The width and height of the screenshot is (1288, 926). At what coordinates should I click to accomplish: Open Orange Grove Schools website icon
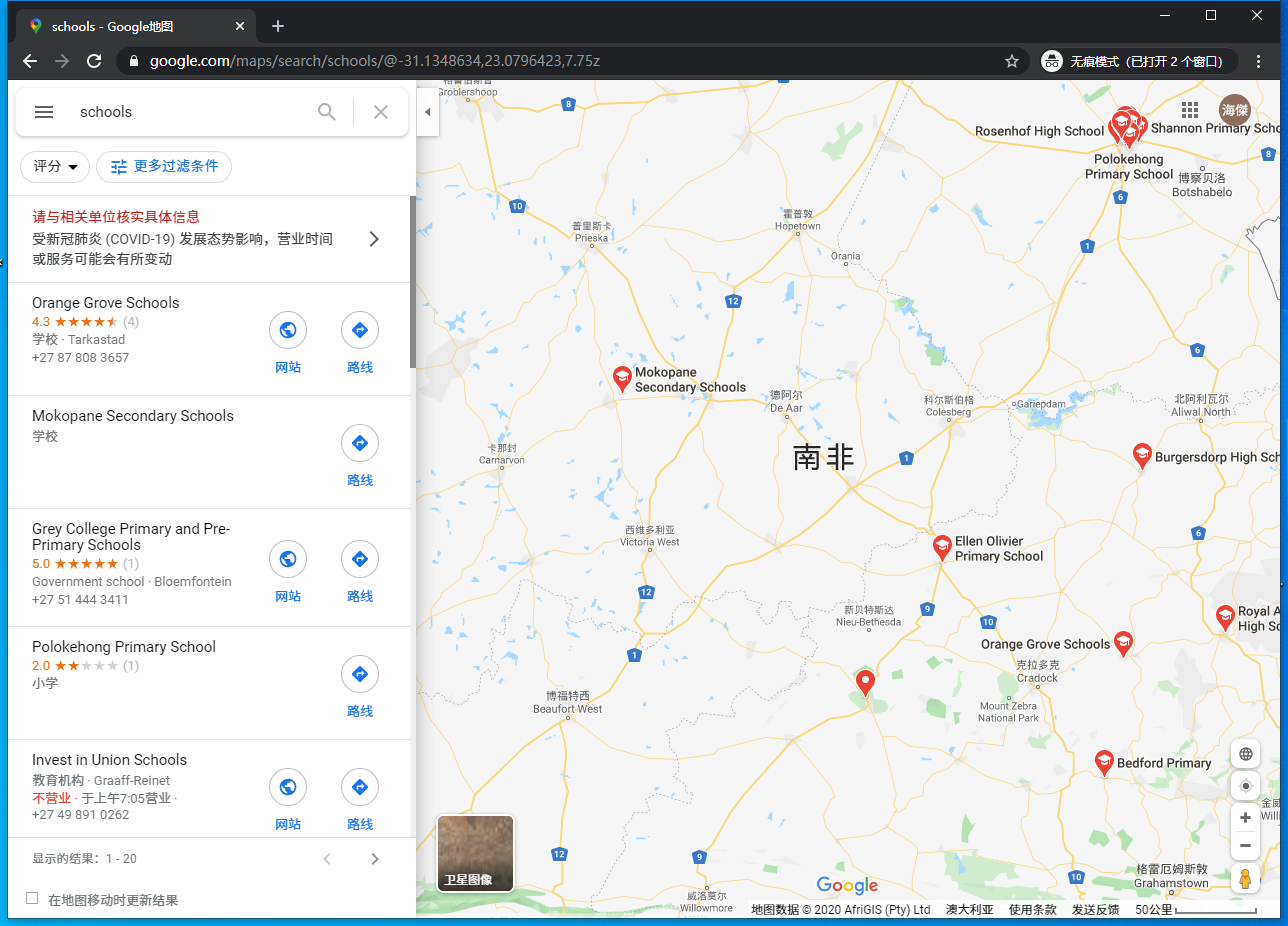(288, 330)
